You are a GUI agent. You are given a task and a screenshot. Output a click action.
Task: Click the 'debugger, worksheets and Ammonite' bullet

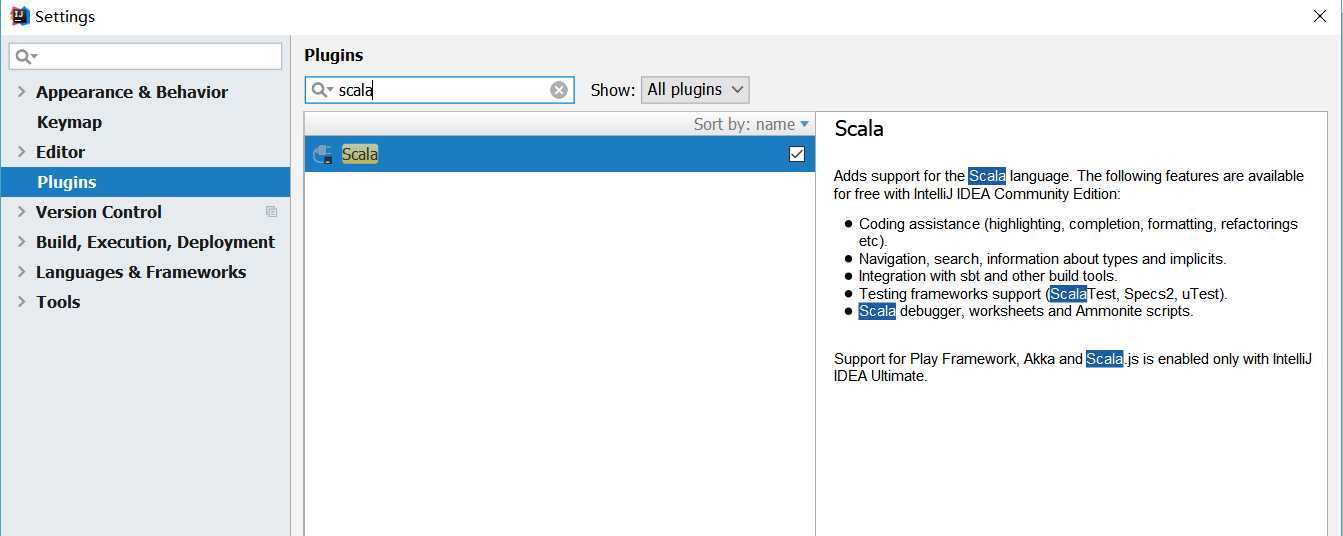1026,311
